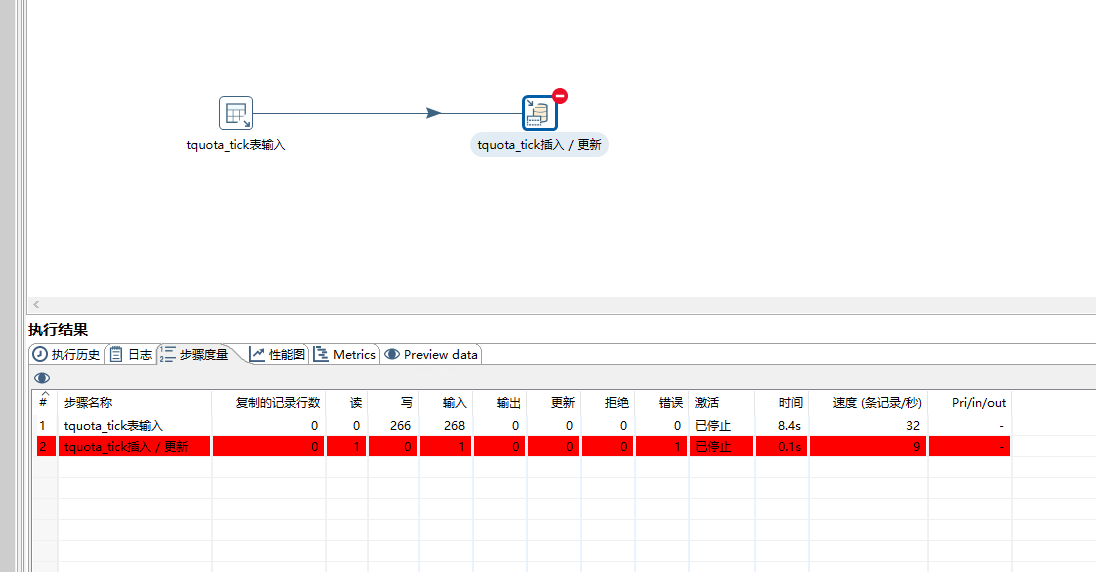Viewport: 1096px width, 572px height.
Task: Select the 步骤度量 tab
Action: (196, 355)
